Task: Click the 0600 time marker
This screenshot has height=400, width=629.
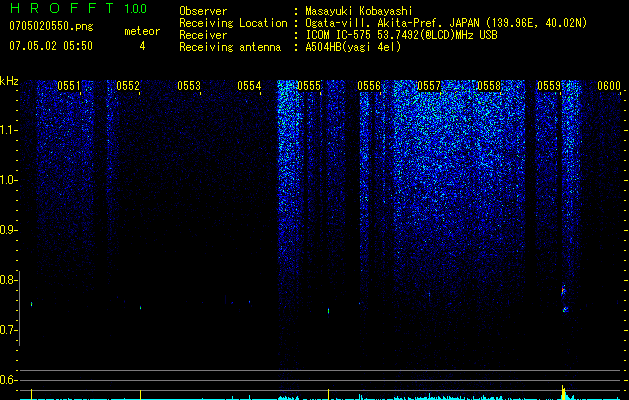Action: (x=609, y=86)
